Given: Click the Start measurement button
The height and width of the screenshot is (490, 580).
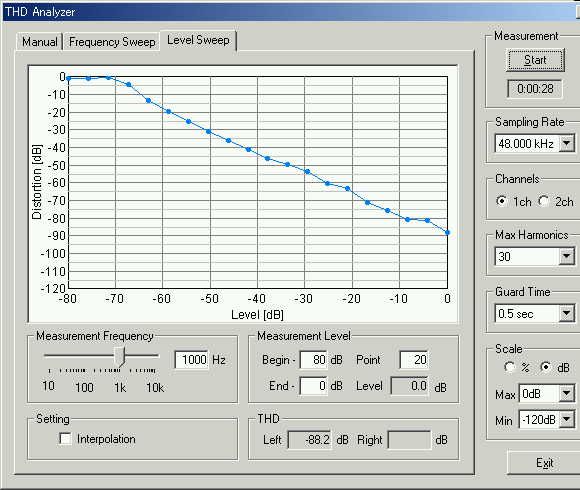Looking at the screenshot, I should [535, 60].
